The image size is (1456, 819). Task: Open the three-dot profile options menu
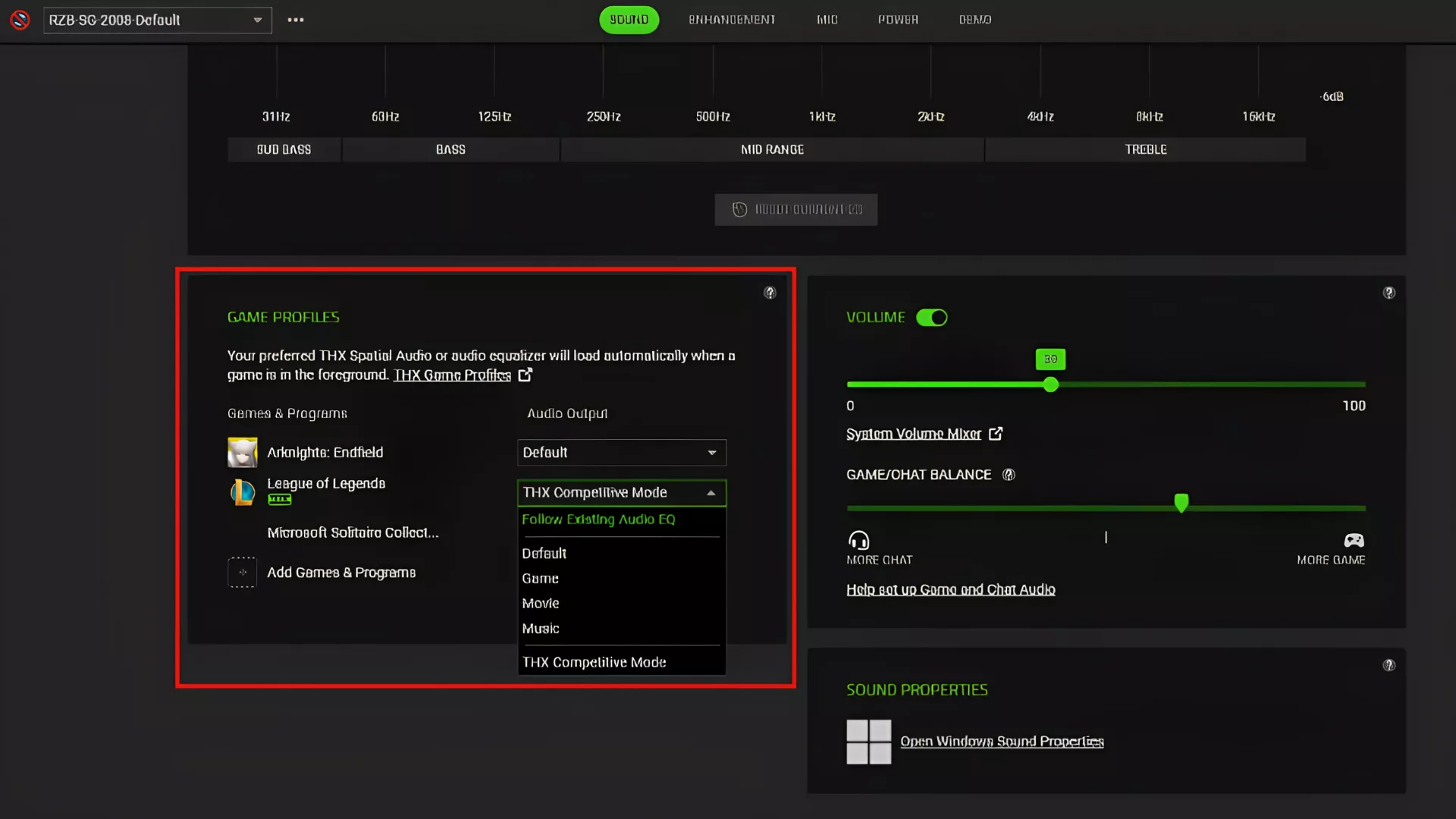point(296,20)
